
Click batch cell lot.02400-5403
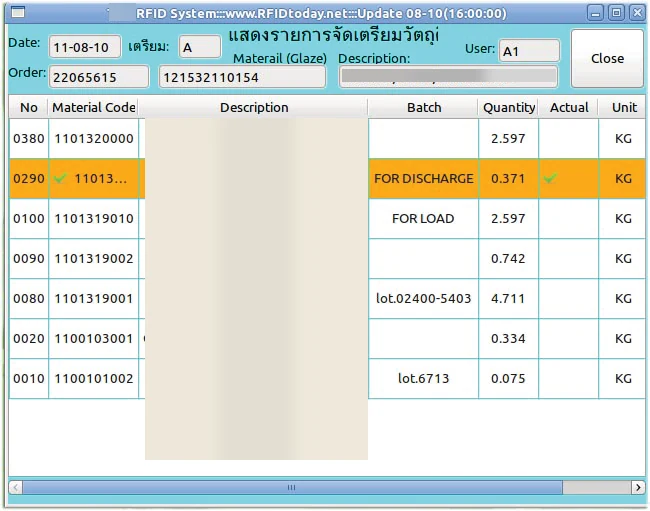423,298
